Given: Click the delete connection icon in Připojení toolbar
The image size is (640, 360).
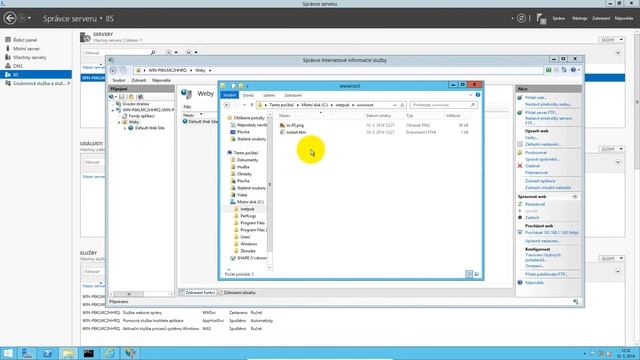Looking at the screenshot, I should (x=140, y=97).
